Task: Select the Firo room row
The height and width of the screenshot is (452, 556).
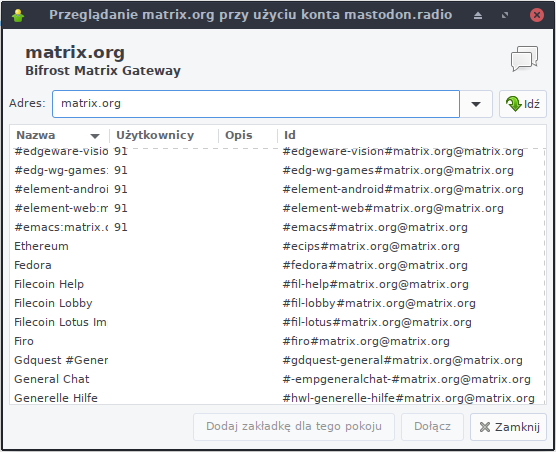Action: [277, 341]
